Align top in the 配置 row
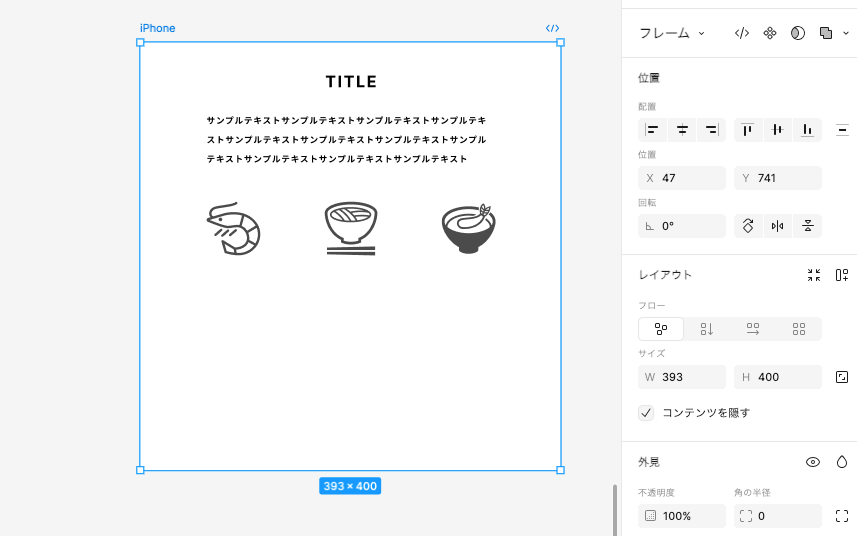Viewport: 857px width, 536px height. (748, 130)
